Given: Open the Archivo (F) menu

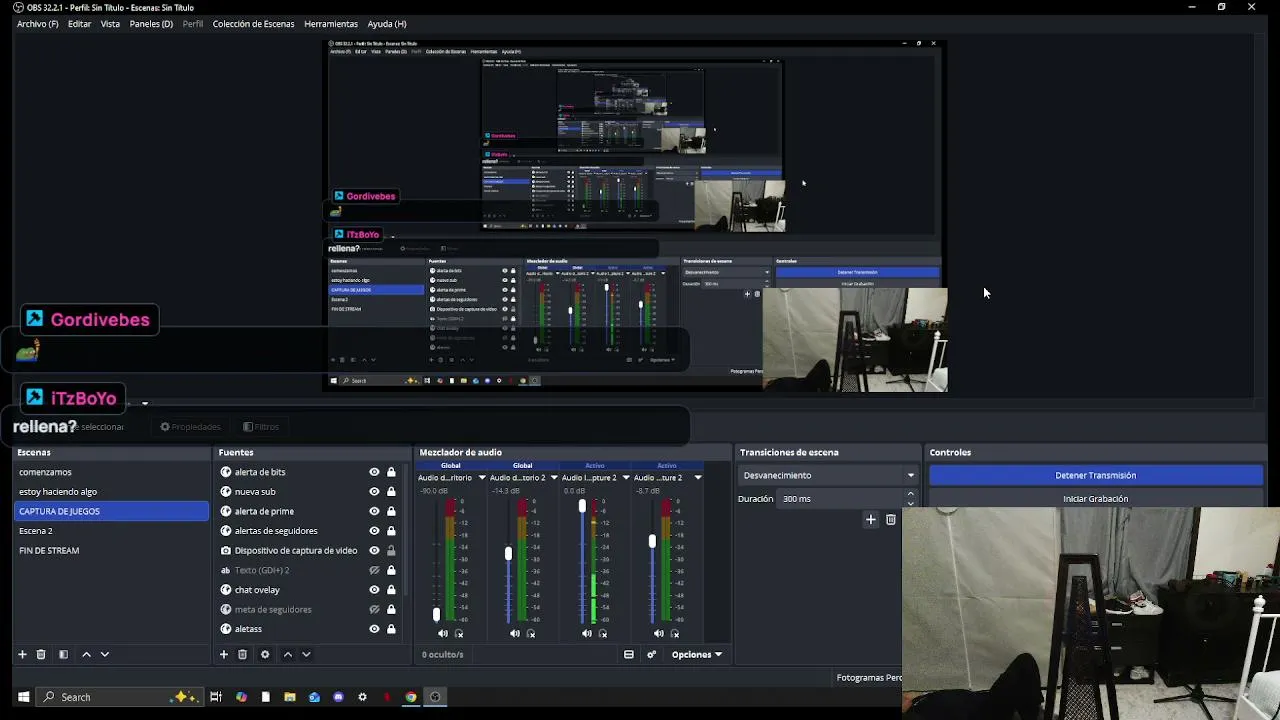Looking at the screenshot, I should pyautogui.click(x=38, y=24).
